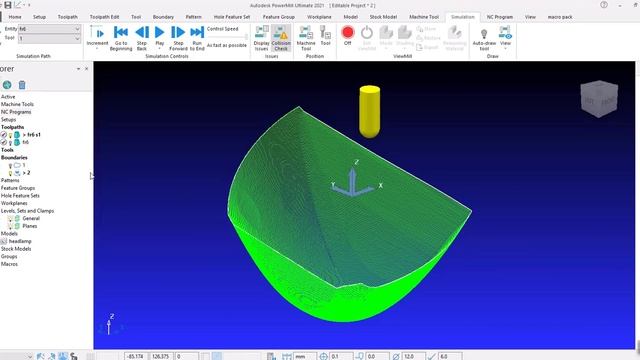
Task: Click the Help question mark icon
Action: coord(604,5)
